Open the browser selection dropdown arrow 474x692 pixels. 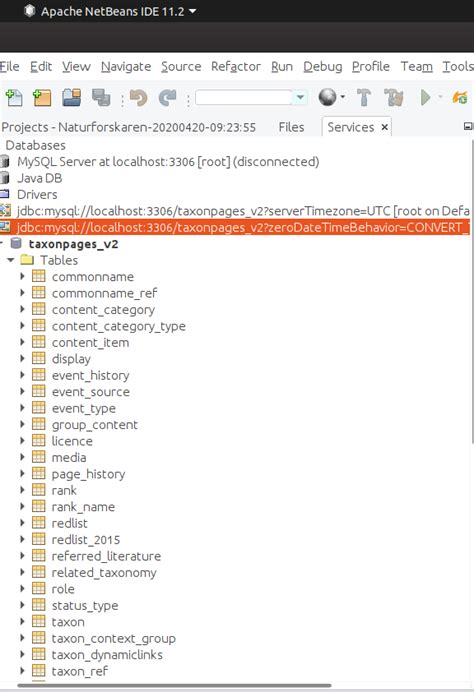click(x=342, y=97)
